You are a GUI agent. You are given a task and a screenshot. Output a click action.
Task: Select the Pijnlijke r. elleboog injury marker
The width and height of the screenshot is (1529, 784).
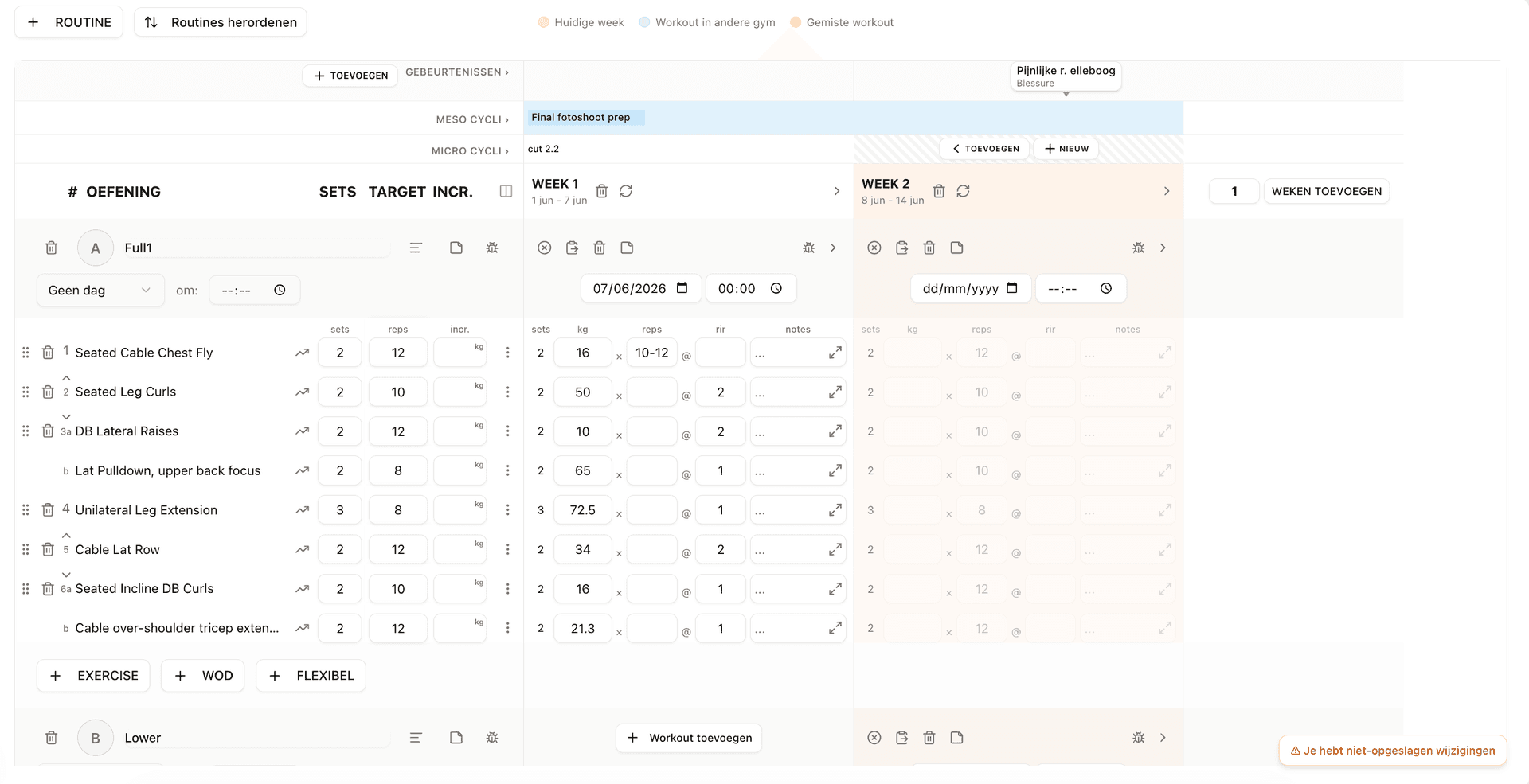click(x=1066, y=76)
